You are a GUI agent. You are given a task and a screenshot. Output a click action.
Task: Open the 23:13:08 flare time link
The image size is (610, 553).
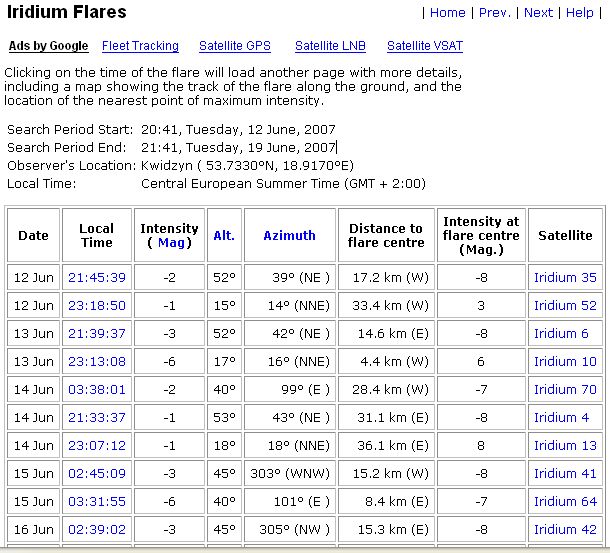97,362
